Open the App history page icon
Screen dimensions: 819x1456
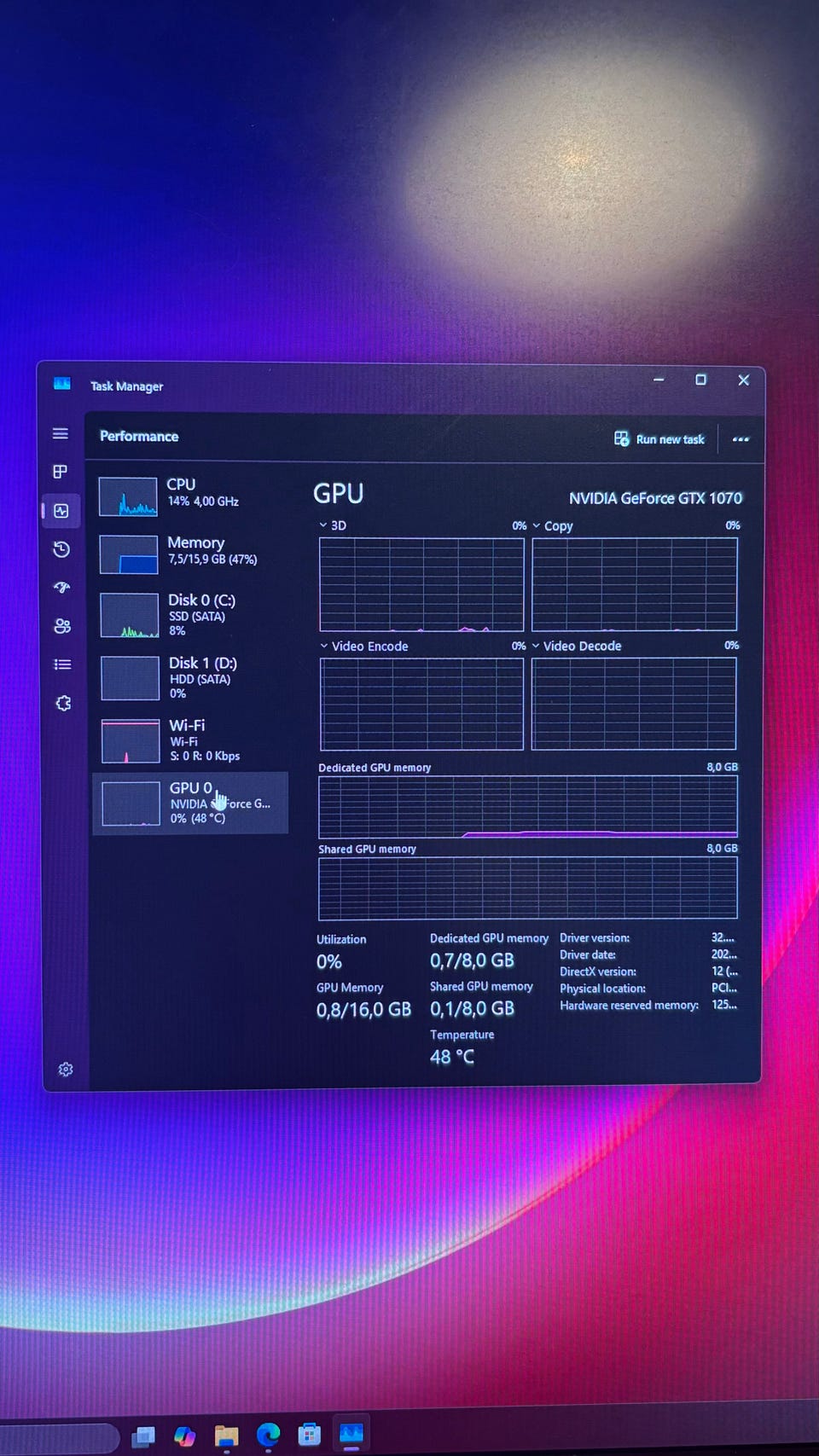click(x=61, y=549)
